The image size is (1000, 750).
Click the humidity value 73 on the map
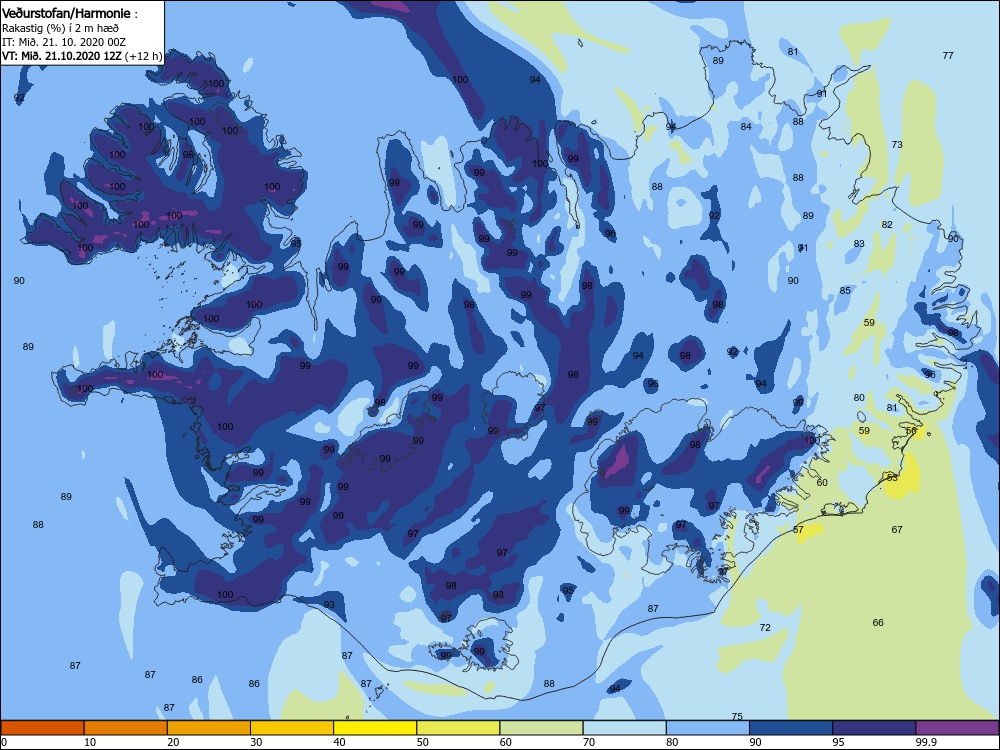pyautogui.click(x=897, y=145)
